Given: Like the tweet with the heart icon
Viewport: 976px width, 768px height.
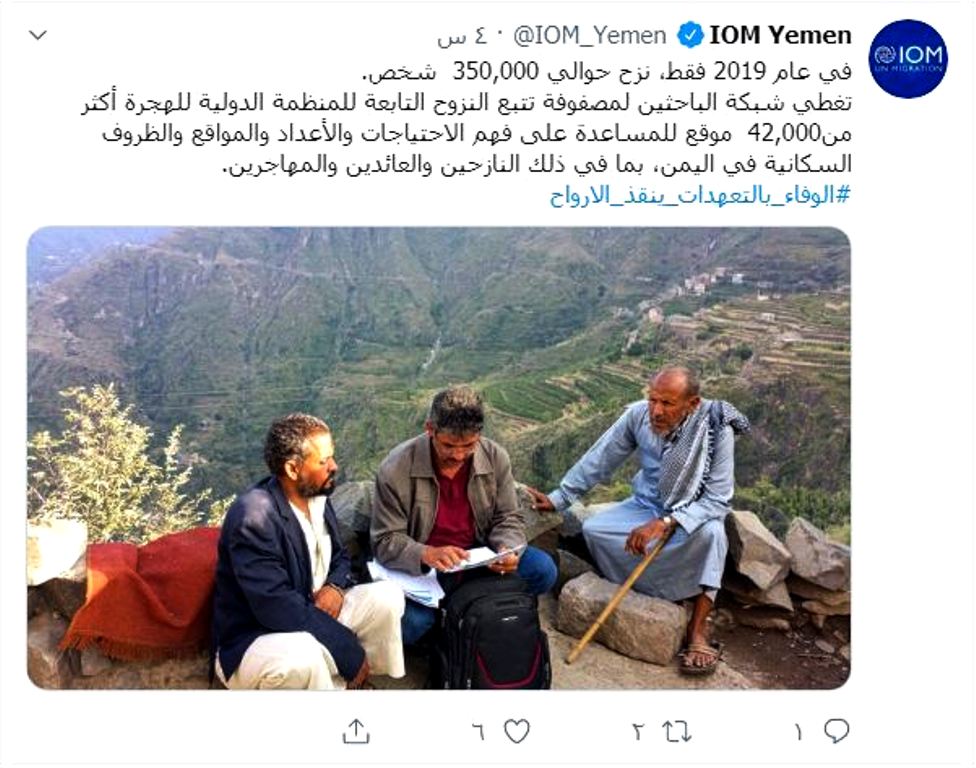Looking at the screenshot, I should (x=517, y=731).
